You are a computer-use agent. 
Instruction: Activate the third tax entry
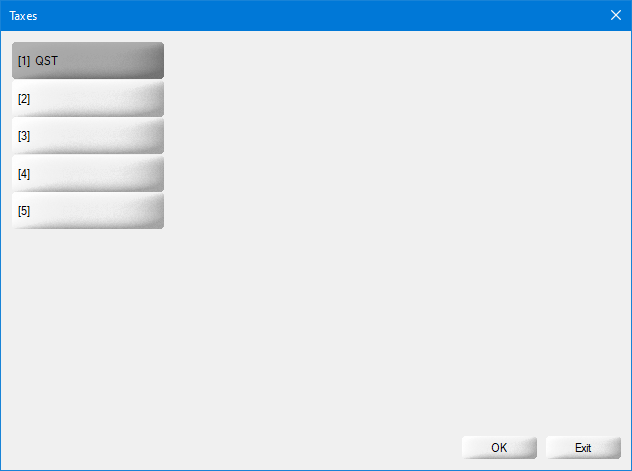pyautogui.click(x=88, y=136)
